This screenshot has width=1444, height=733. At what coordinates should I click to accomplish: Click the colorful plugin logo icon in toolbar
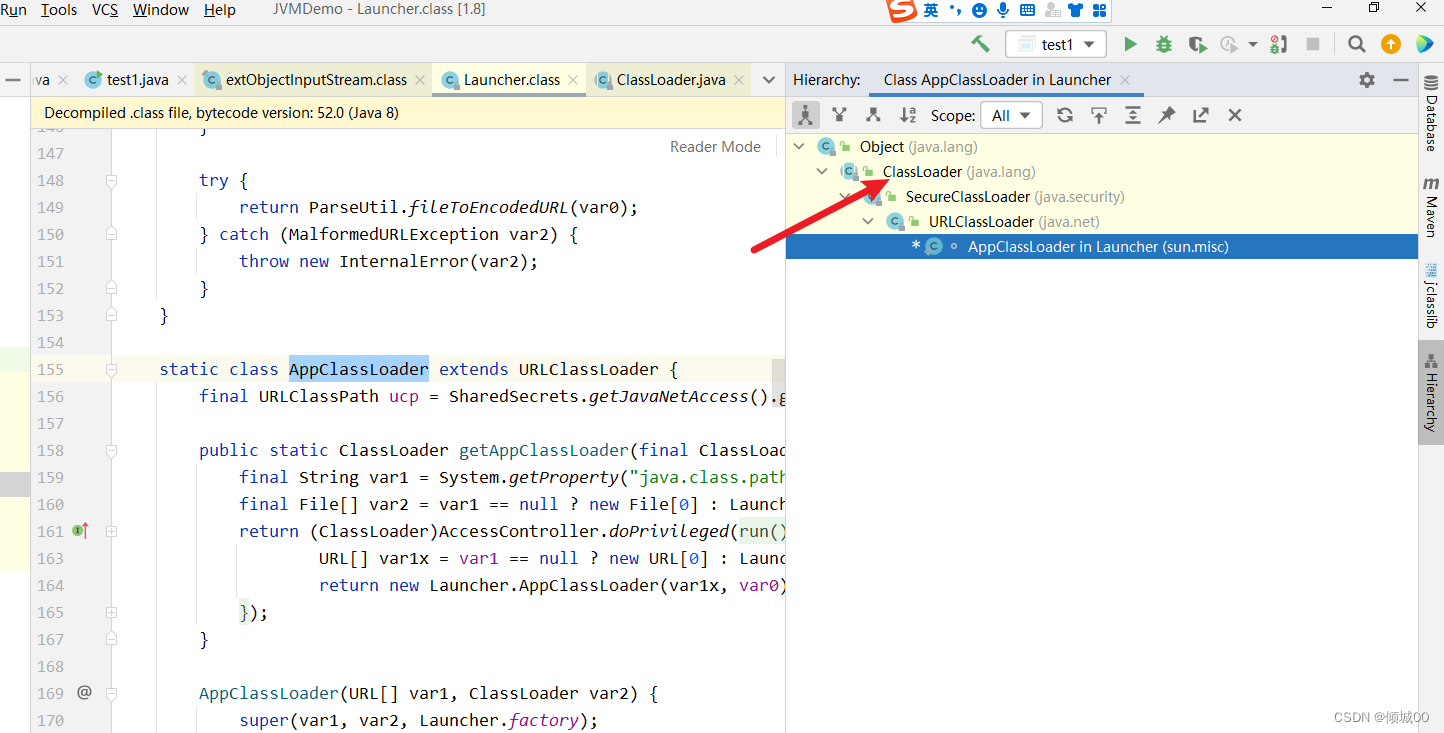[x=1423, y=44]
